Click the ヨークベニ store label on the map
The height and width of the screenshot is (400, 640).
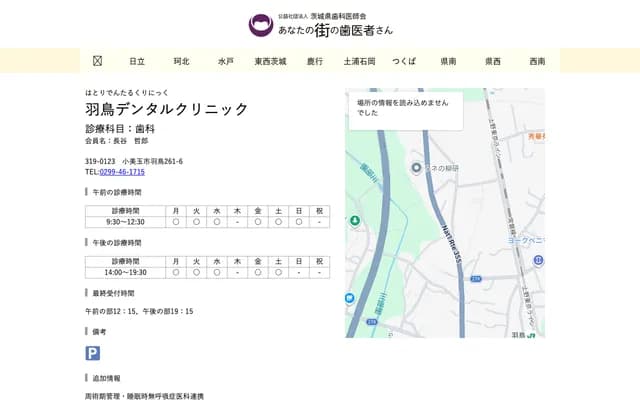pos(525,240)
